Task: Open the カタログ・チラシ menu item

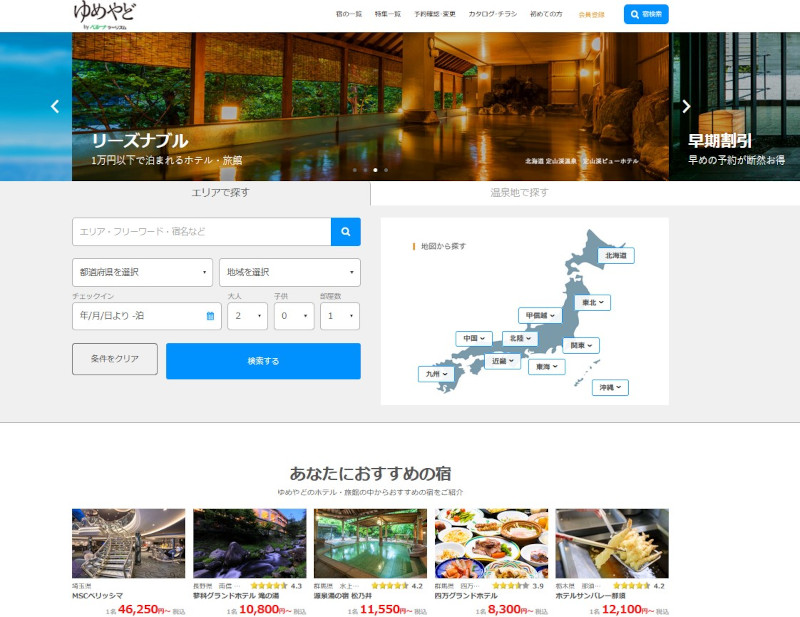Action: click(x=492, y=14)
